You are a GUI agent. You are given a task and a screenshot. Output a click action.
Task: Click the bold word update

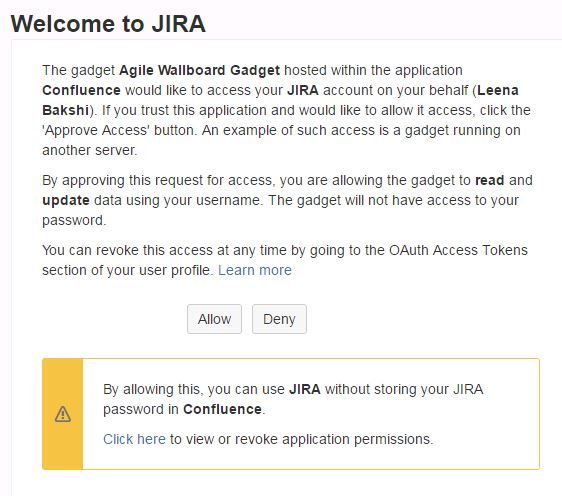click(66, 201)
